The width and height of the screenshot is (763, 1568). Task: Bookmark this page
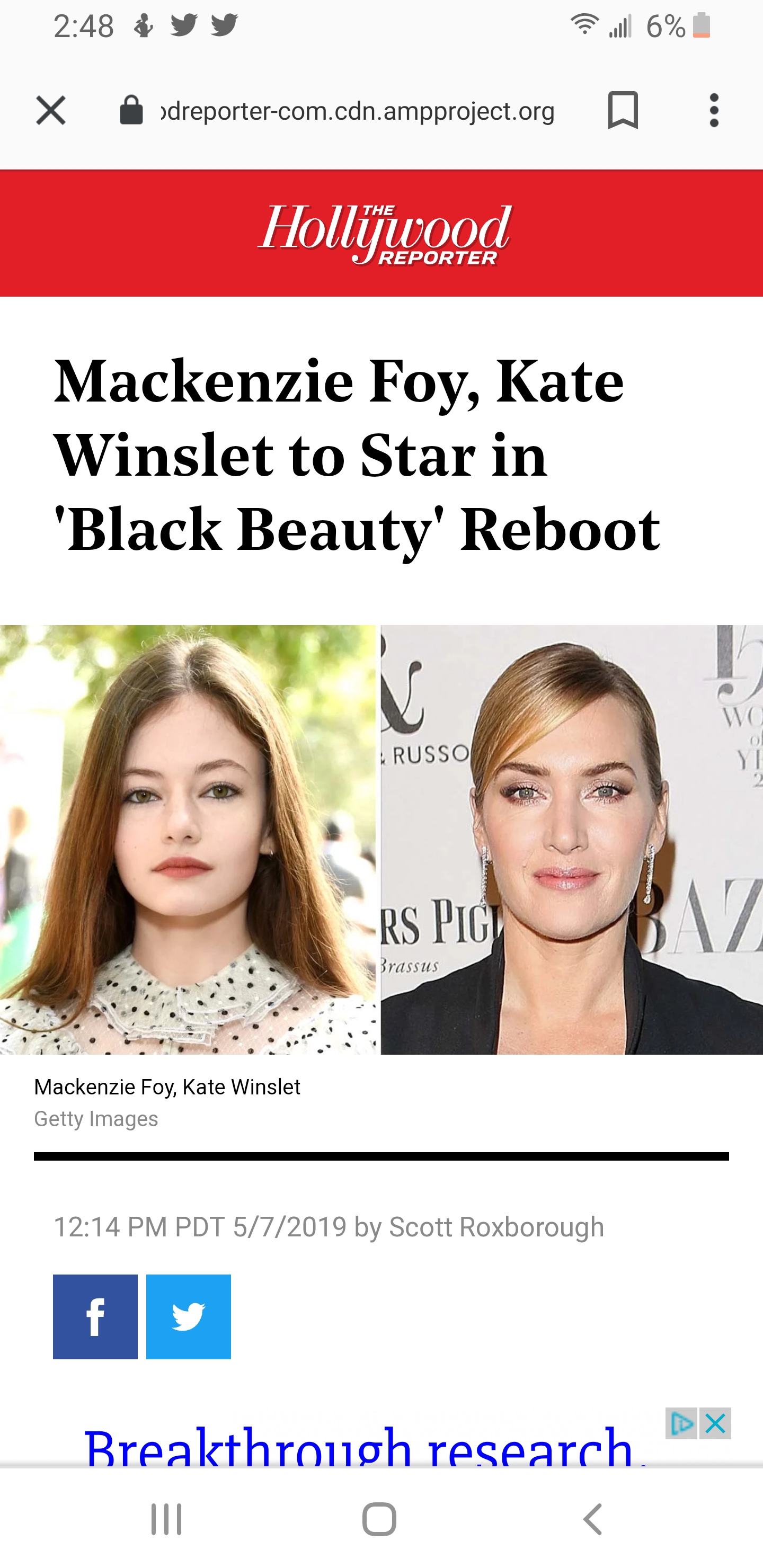[623, 110]
